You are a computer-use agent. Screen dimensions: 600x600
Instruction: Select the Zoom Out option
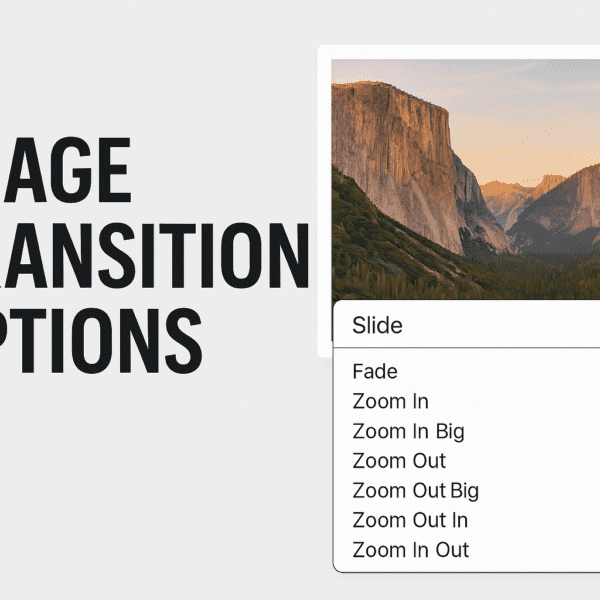tap(399, 461)
